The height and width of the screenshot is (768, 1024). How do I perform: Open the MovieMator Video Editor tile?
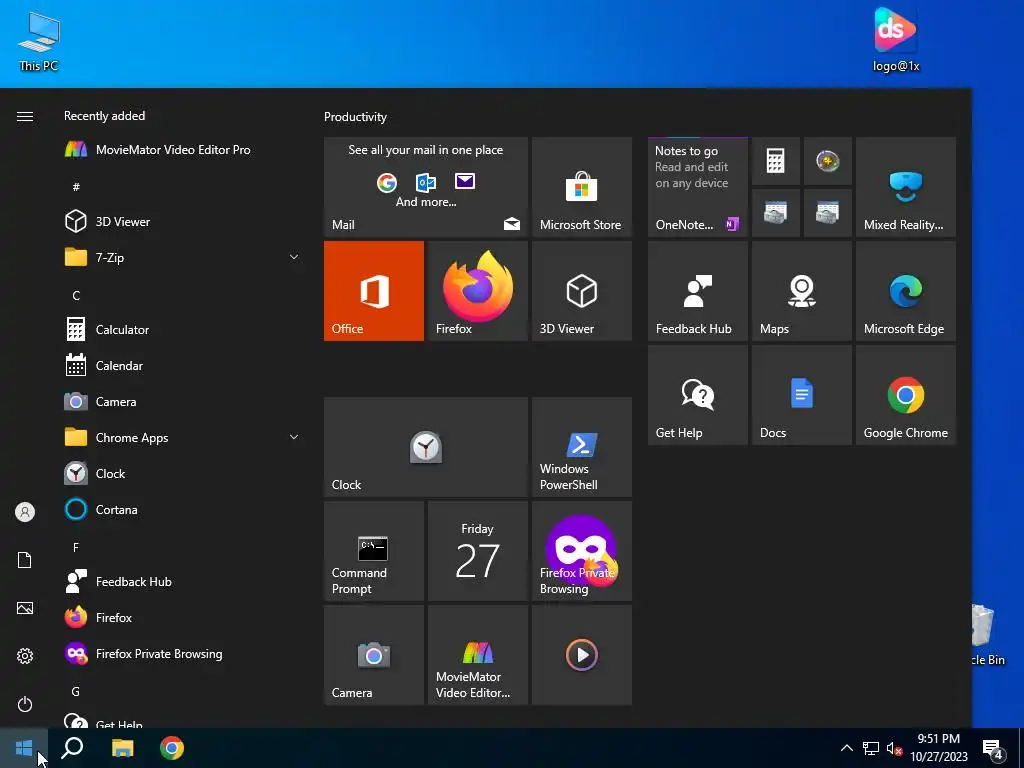(x=477, y=655)
